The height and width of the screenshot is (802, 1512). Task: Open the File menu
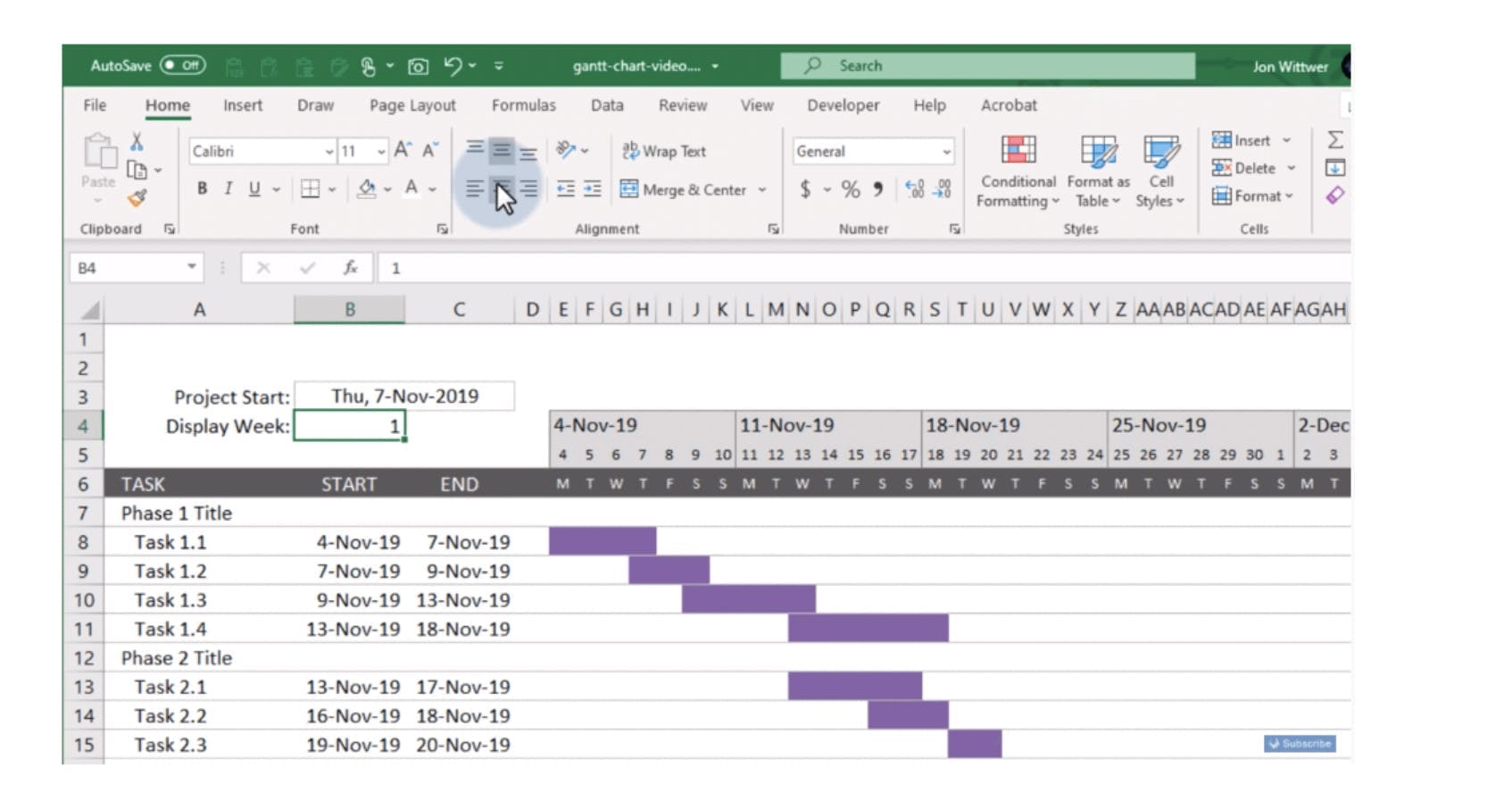pyautogui.click(x=95, y=104)
